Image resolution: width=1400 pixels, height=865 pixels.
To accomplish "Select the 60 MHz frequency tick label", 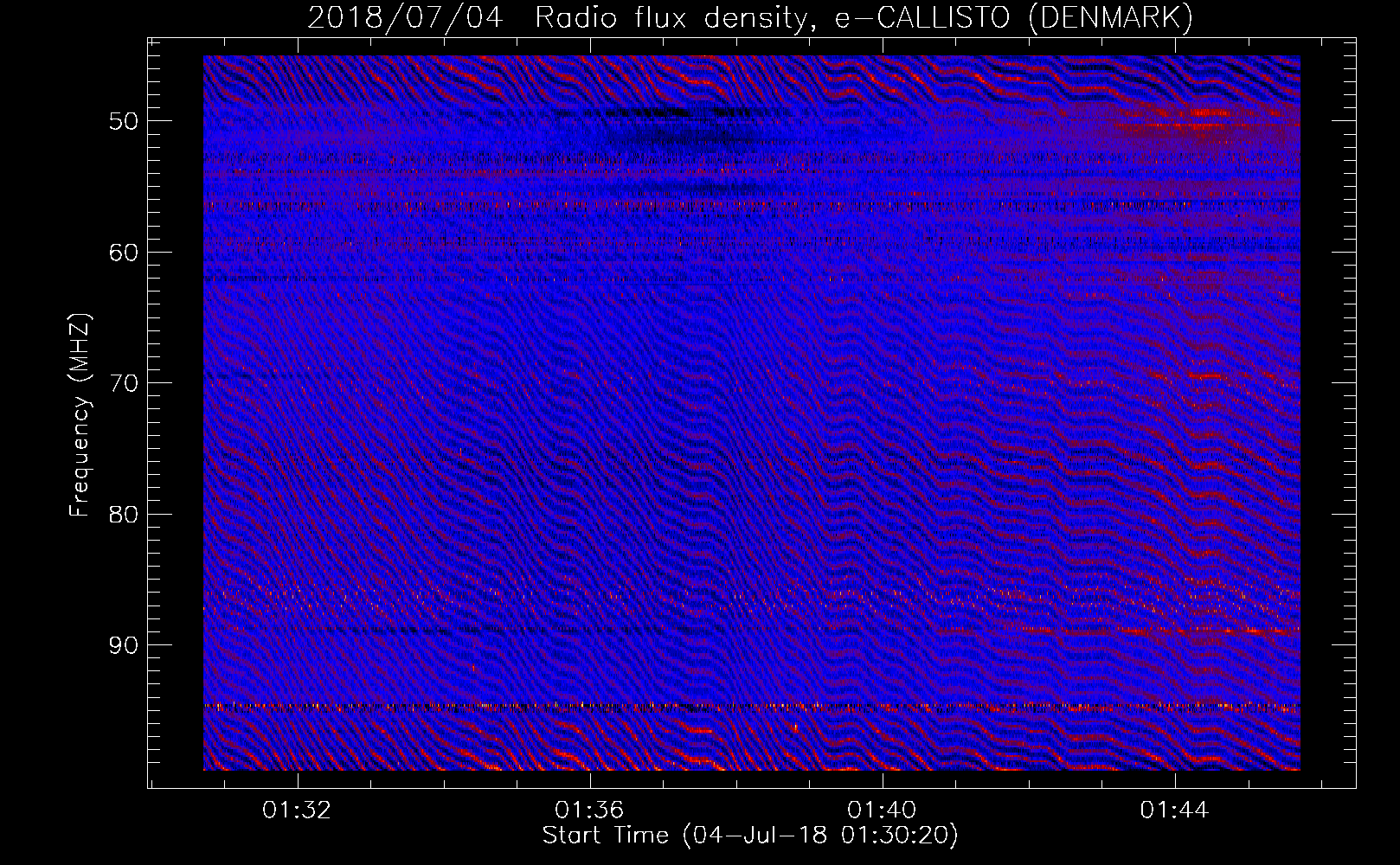I will 124,253.
